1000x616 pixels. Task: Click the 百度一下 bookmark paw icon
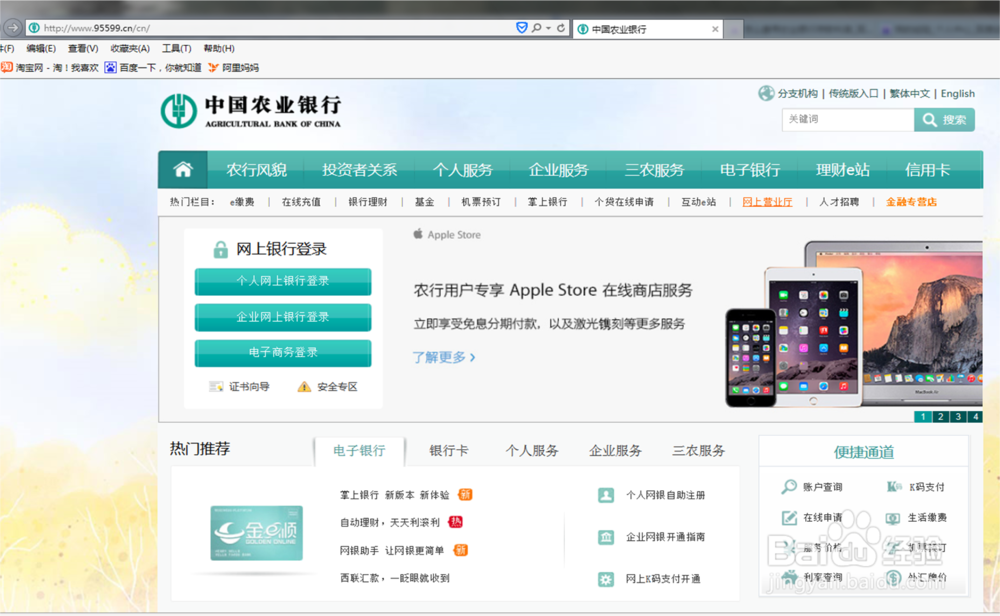pos(110,67)
